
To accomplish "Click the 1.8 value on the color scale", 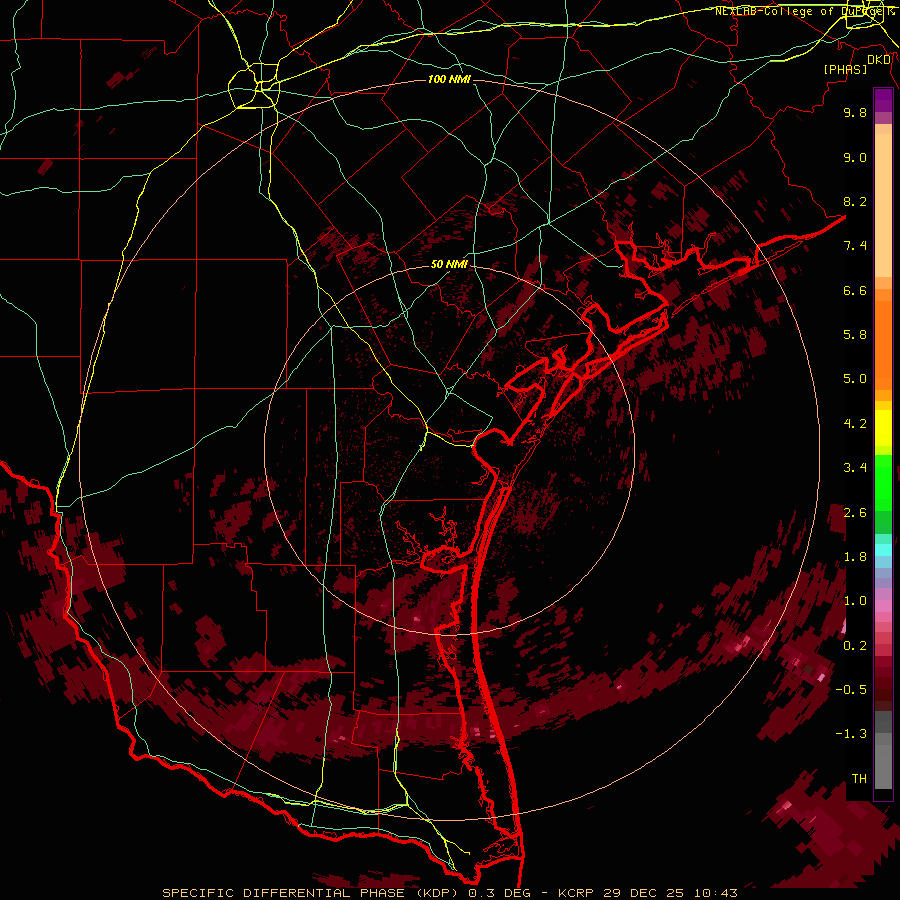I will [855, 557].
